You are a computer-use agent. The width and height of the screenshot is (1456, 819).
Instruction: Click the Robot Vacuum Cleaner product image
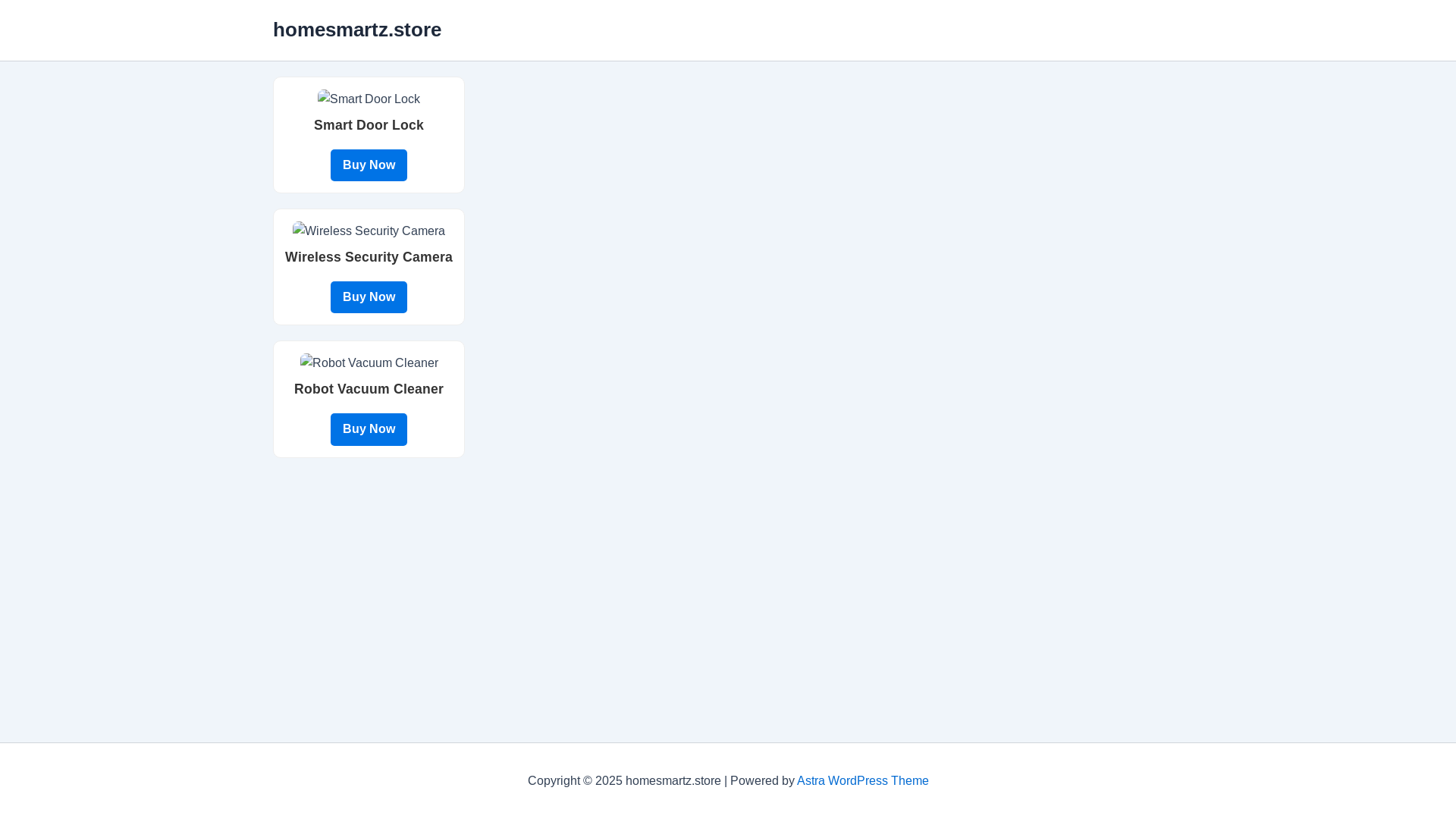[369, 362]
